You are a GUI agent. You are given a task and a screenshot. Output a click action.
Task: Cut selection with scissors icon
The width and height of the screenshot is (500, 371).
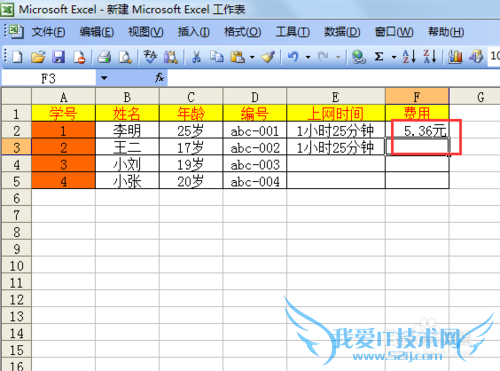196,57
